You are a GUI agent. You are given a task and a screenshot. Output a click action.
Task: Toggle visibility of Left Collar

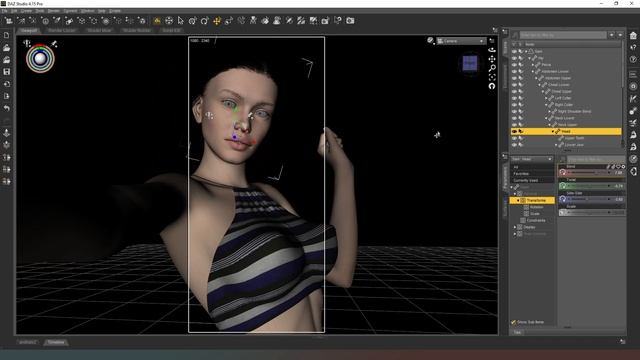(514, 98)
